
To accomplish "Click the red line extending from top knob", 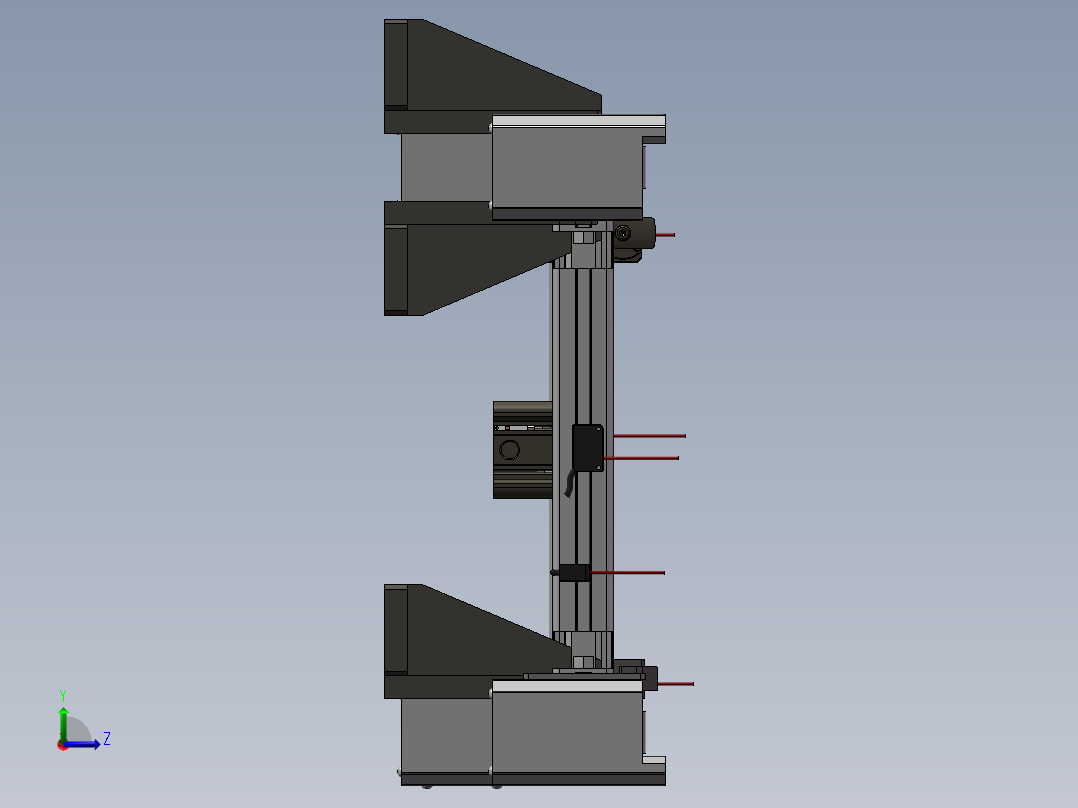I will coord(664,235).
